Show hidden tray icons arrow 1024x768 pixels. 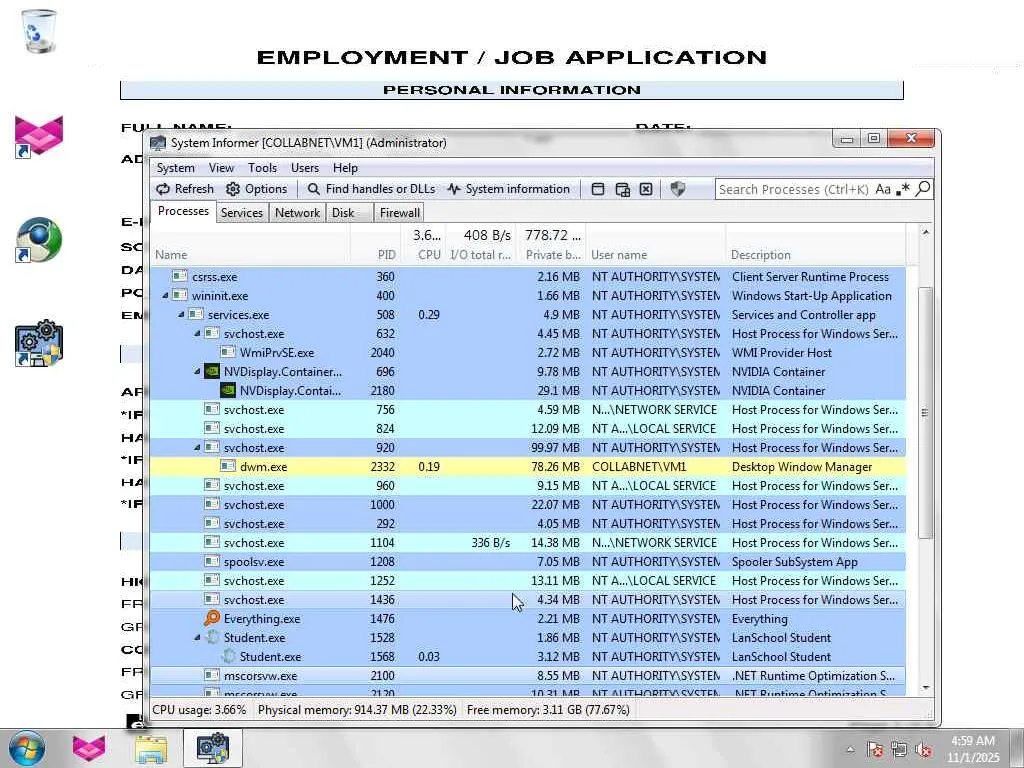point(850,750)
